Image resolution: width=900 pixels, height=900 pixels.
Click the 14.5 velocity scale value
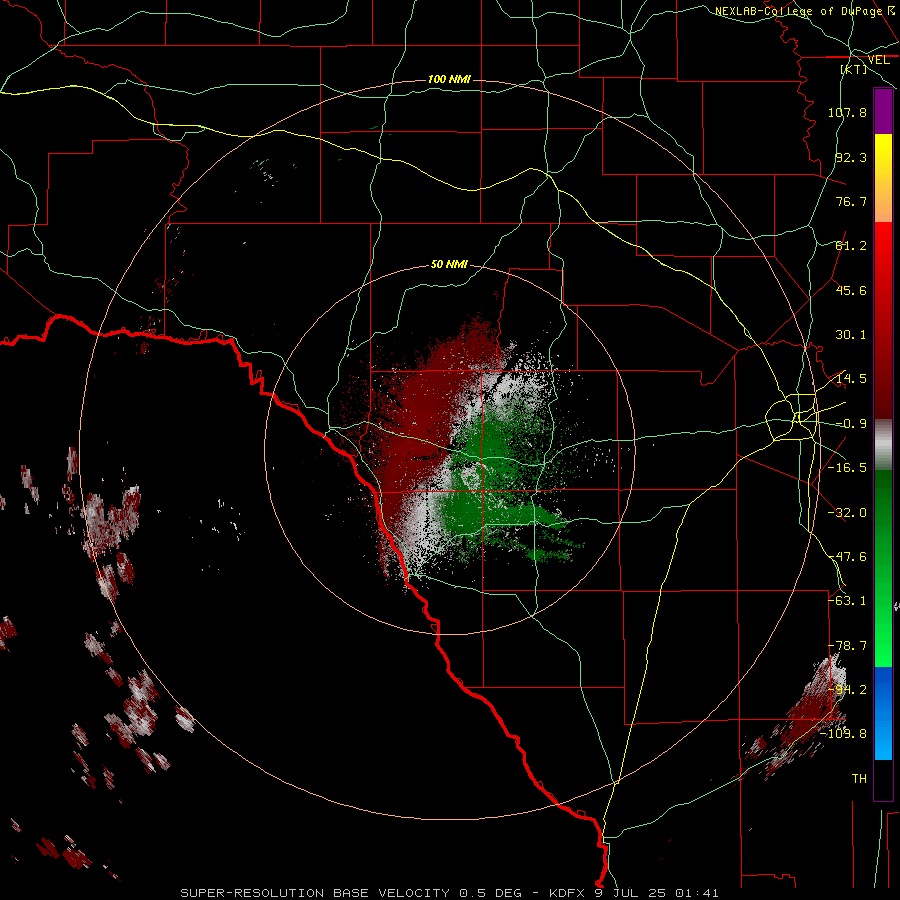pyautogui.click(x=851, y=379)
